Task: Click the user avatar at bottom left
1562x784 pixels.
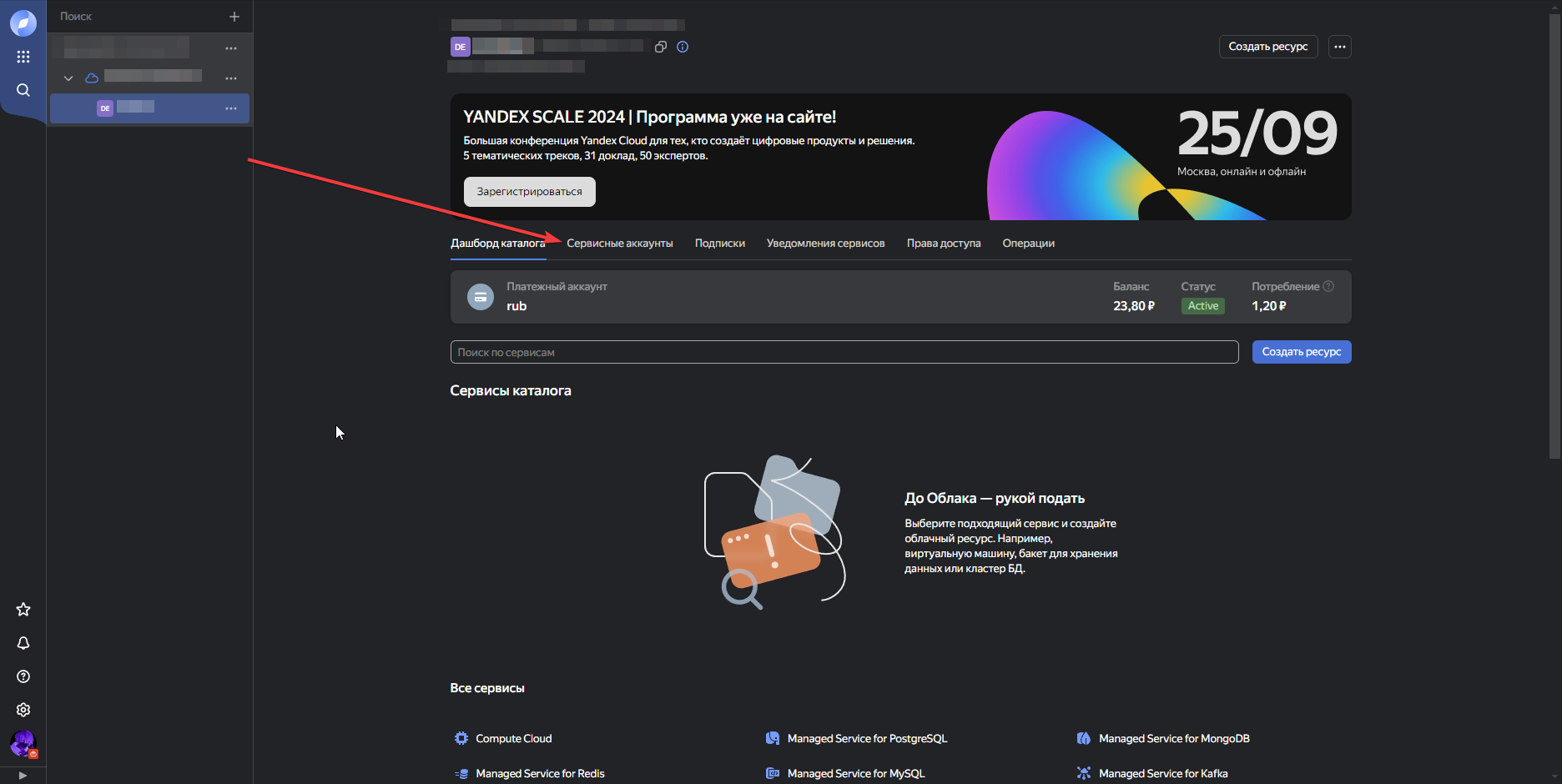Action: 23,743
